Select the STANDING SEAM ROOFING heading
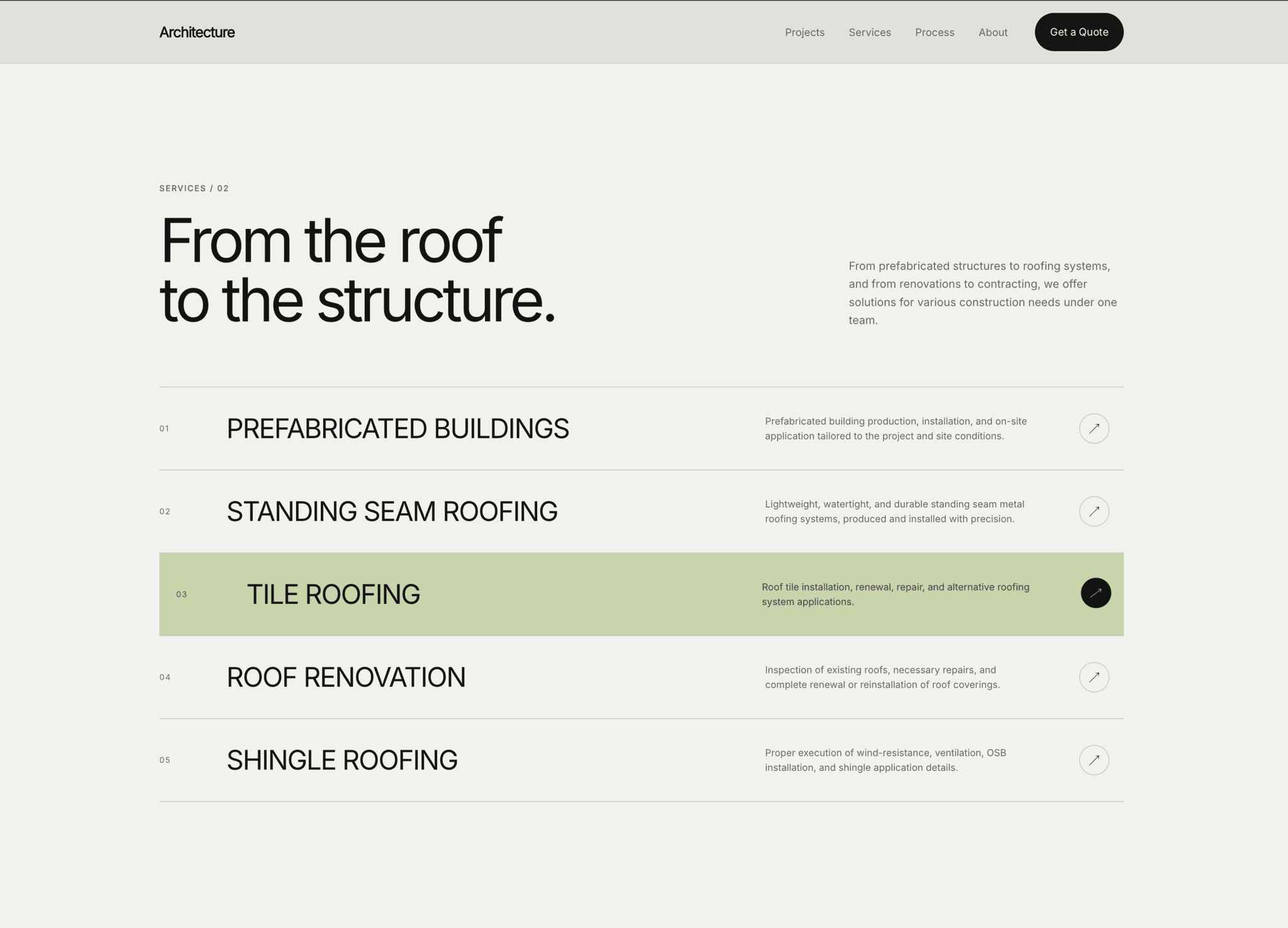 pyautogui.click(x=392, y=512)
